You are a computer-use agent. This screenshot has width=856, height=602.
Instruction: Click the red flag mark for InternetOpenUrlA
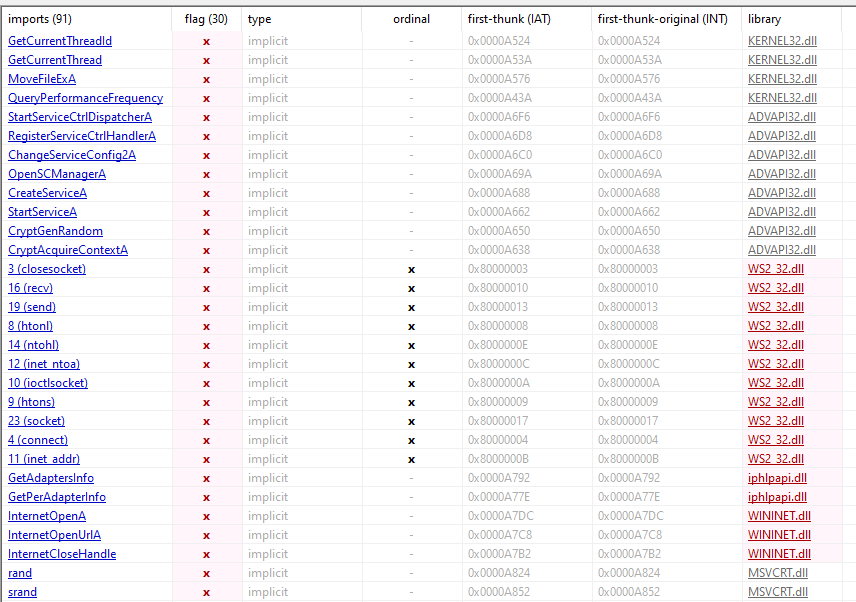pos(206,535)
